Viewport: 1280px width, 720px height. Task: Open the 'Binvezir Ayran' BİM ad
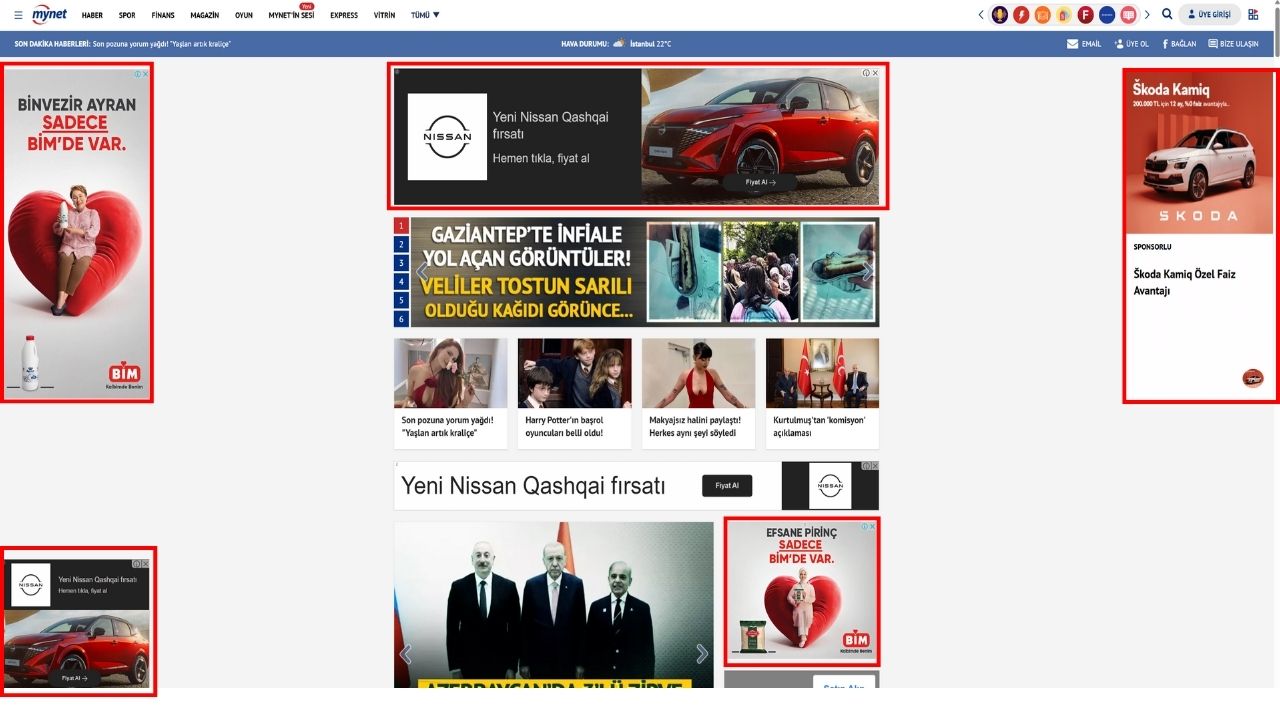coord(76,234)
